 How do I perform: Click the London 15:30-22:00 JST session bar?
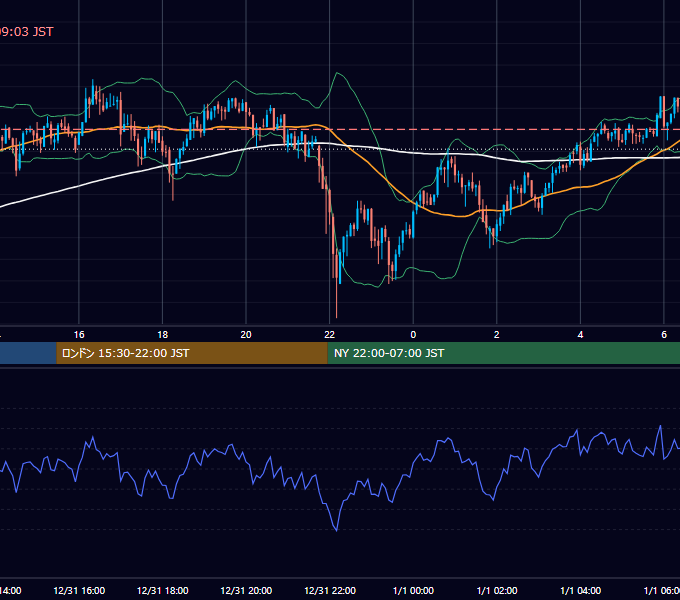click(192, 353)
